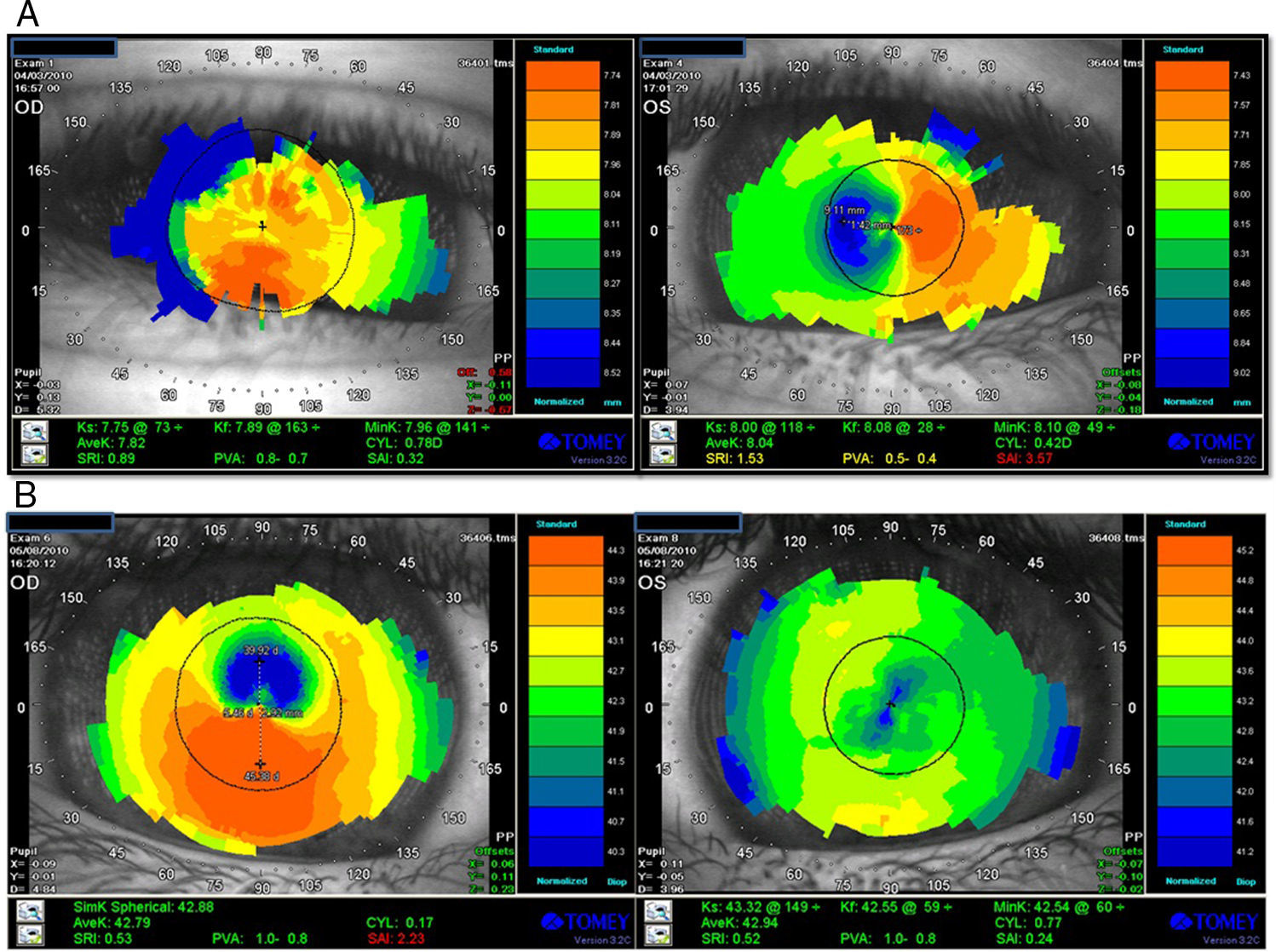Click the TOMEY logo in Exam 8 panel

(1213, 921)
